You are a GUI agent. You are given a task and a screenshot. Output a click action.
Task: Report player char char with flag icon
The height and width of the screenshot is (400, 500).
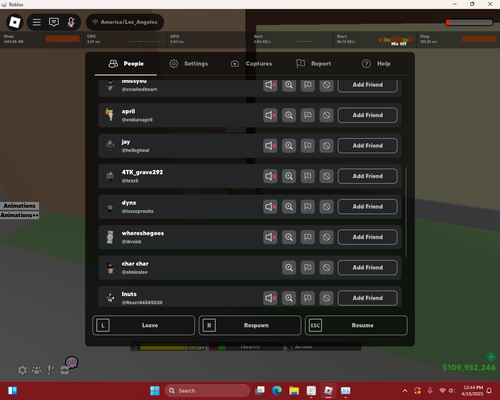pyautogui.click(x=308, y=268)
